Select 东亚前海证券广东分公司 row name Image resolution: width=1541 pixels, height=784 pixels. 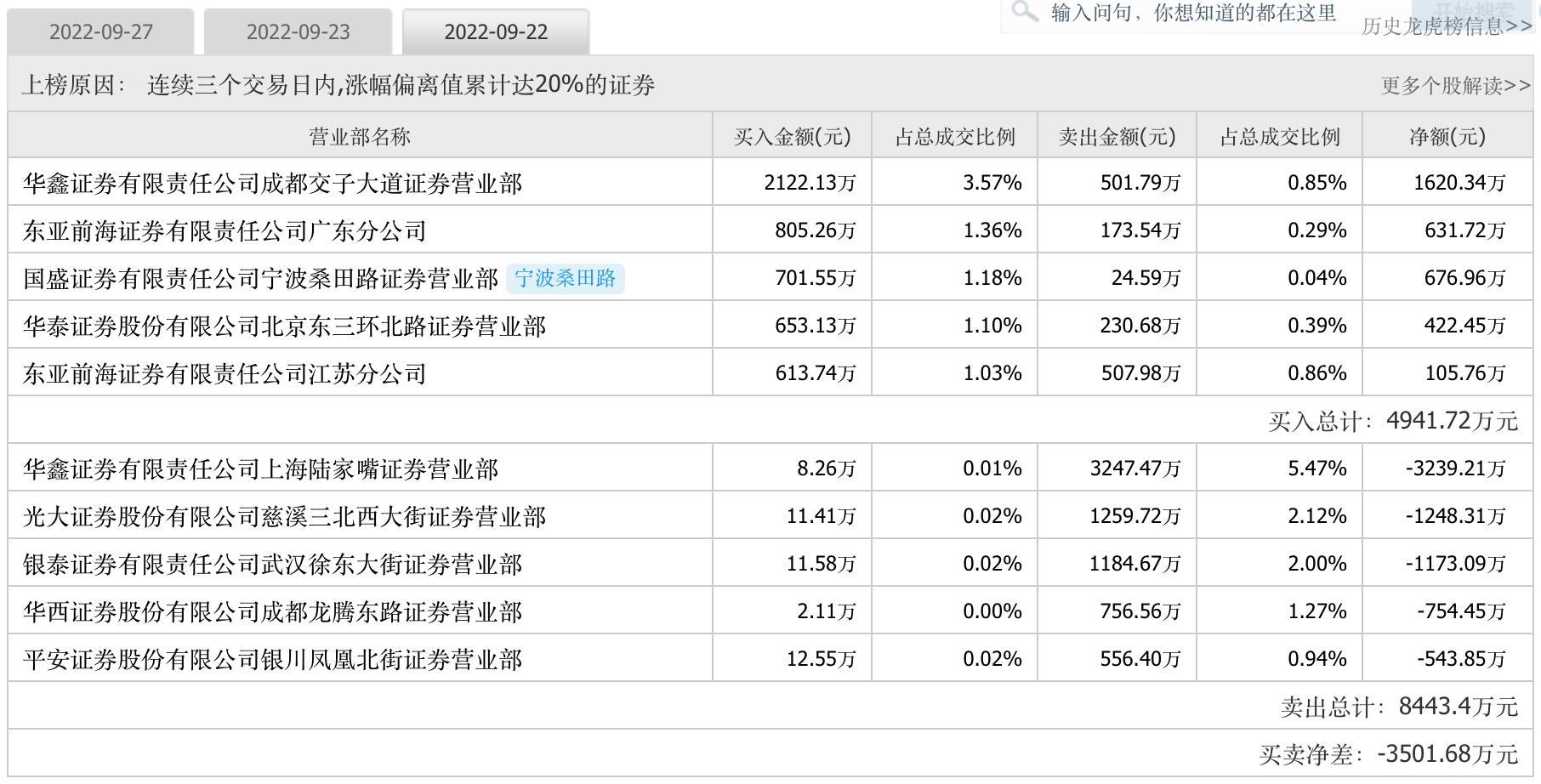pos(225,231)
